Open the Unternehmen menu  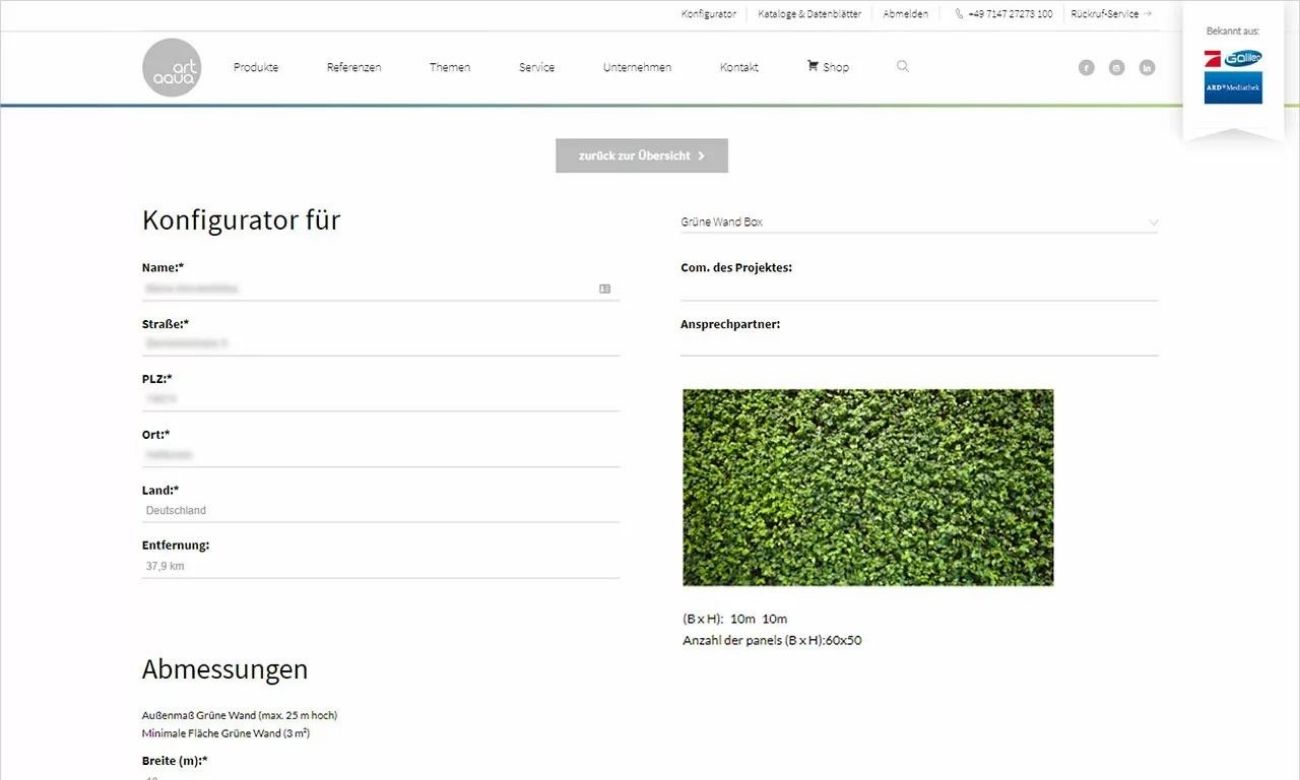[637, 67]
